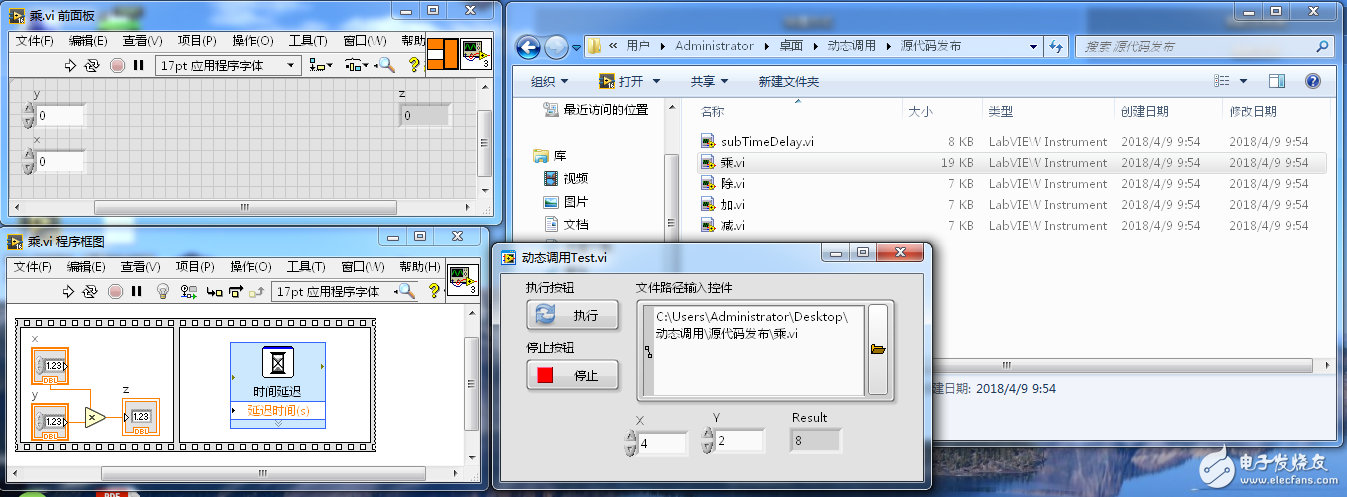
Task: Click Abort Execution in block diagram toolbar
Action: coord(117,292)
